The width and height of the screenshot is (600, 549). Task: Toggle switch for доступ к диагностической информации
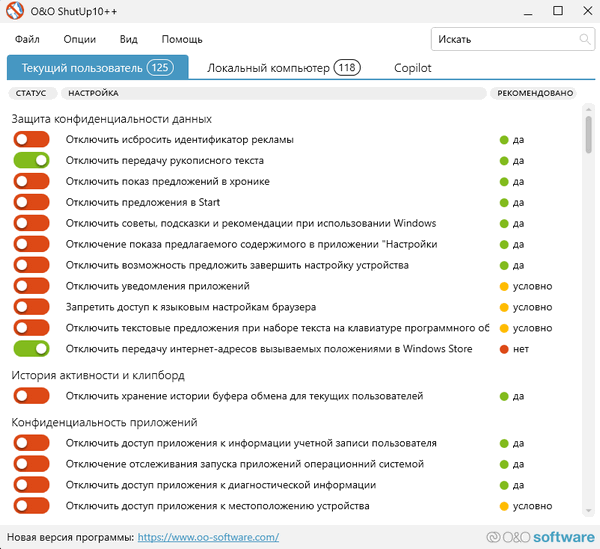[31, 485]
